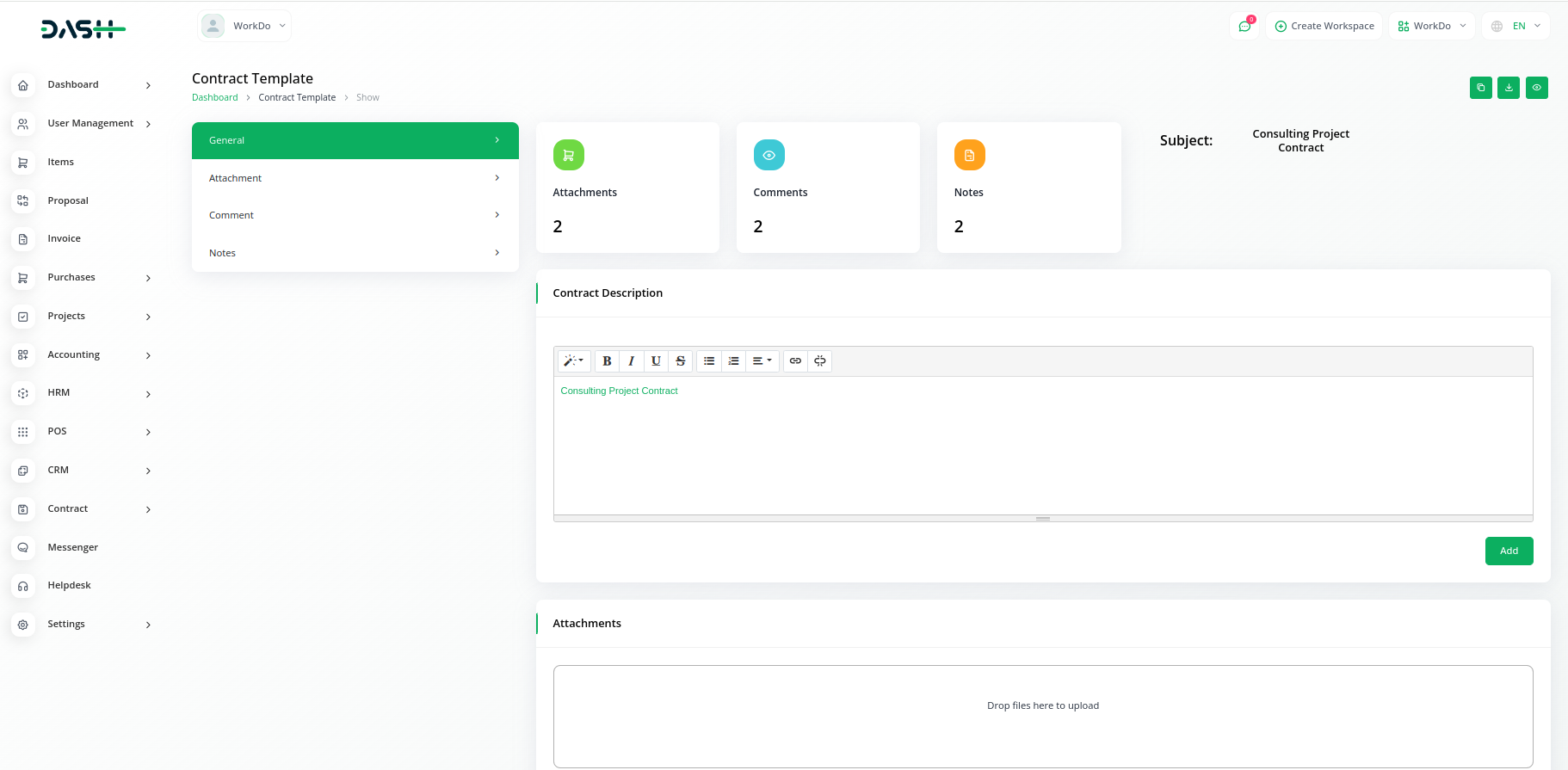
Task: Open paragraph alignment dropdown in editor
Action: click(x=762, y=361)
